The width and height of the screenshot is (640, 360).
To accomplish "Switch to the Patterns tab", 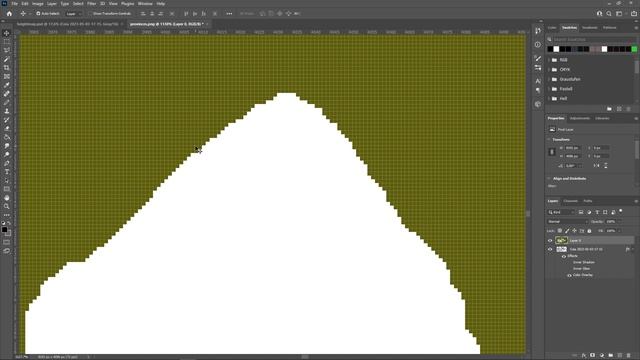I will click(x=610, y=28).
